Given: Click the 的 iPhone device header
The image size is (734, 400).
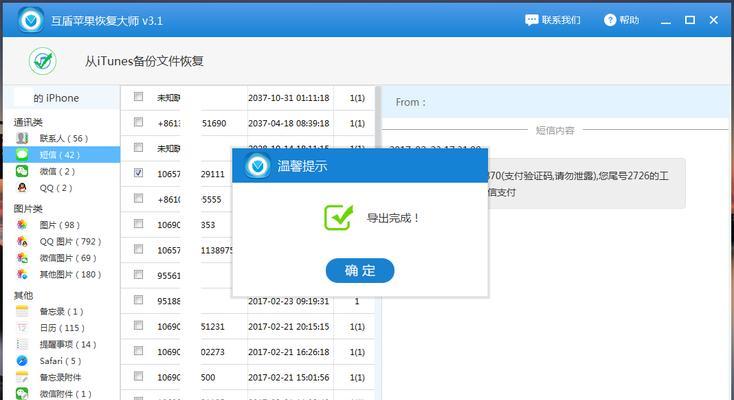Looking at the screenshot, I should point(61,98).
